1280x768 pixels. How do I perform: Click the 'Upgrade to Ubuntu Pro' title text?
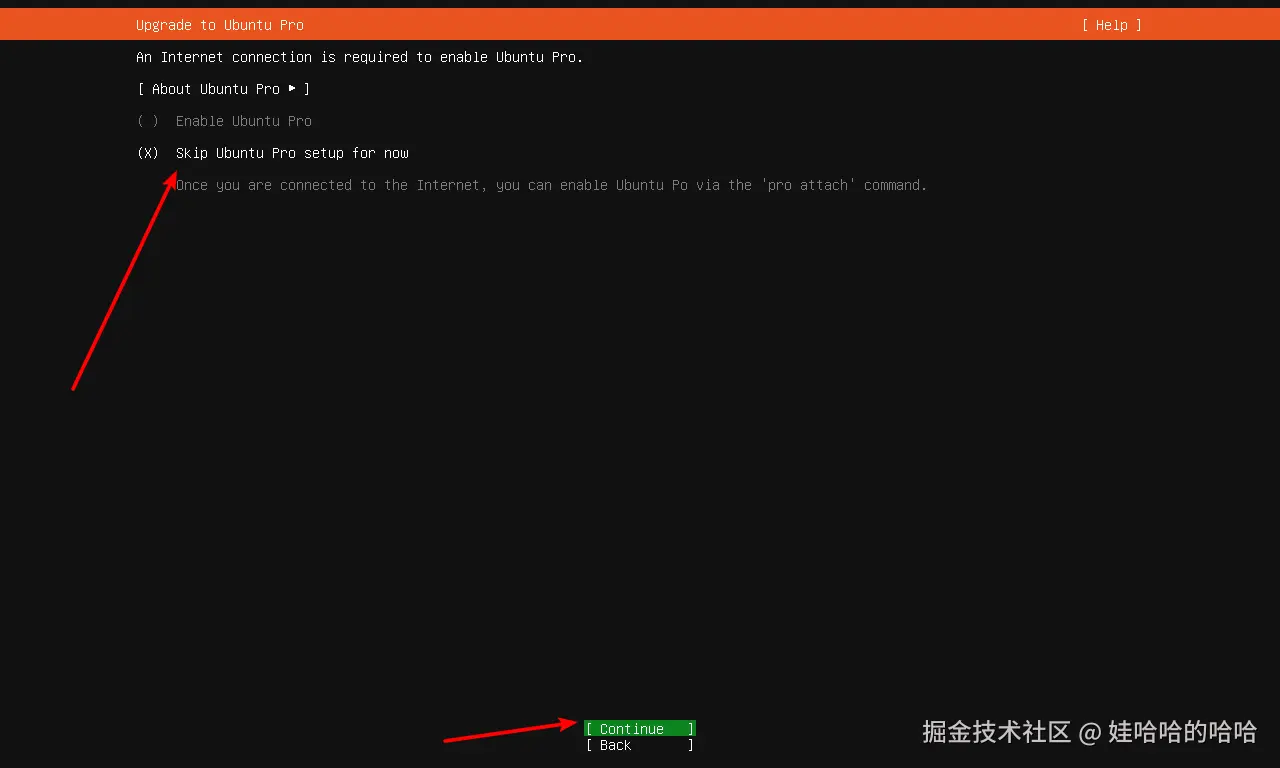[220, 25]
